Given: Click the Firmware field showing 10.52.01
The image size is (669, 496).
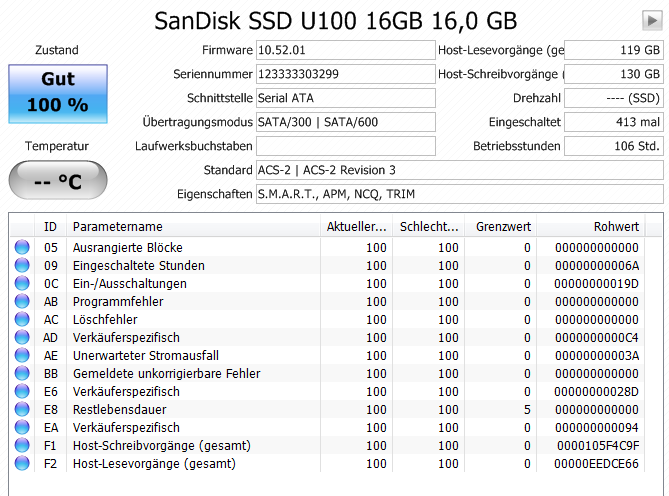Looking at the screenshot, I should pos(346,50).
